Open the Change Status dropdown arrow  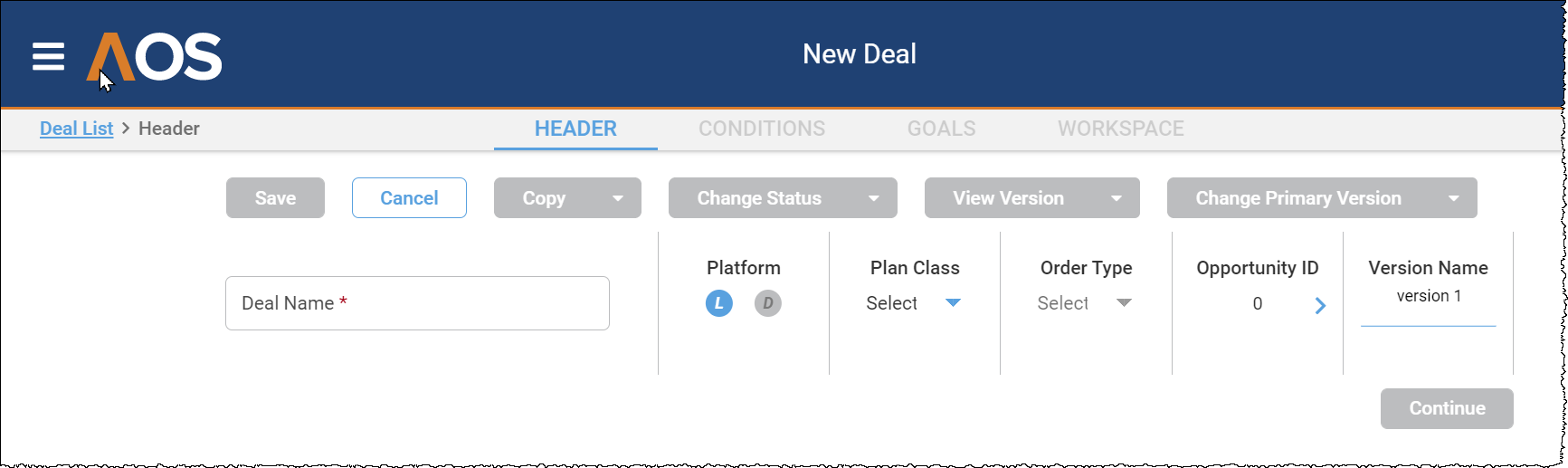874,198
